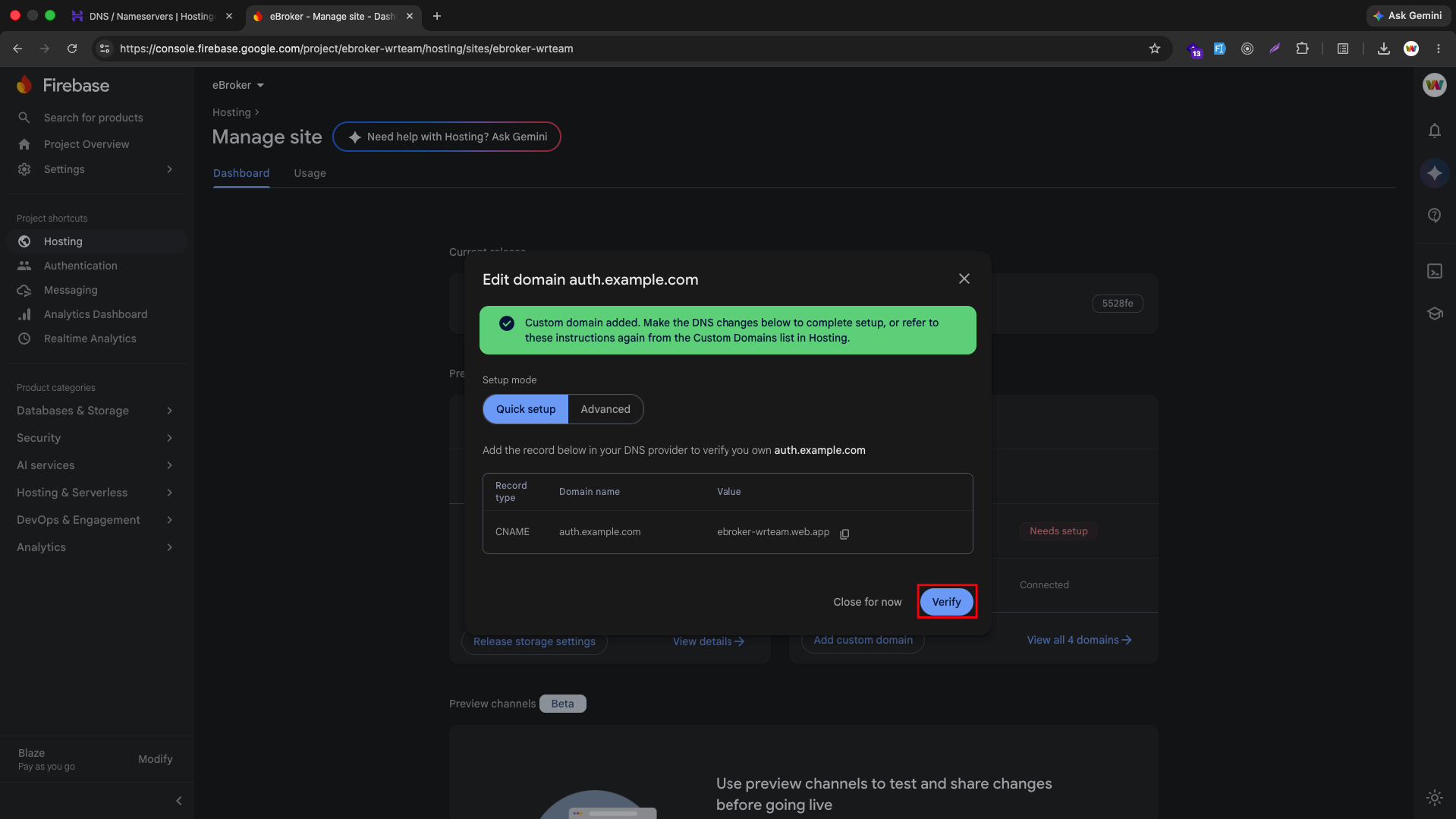Open browser extensions puzzle icon

pos(1302,49)
